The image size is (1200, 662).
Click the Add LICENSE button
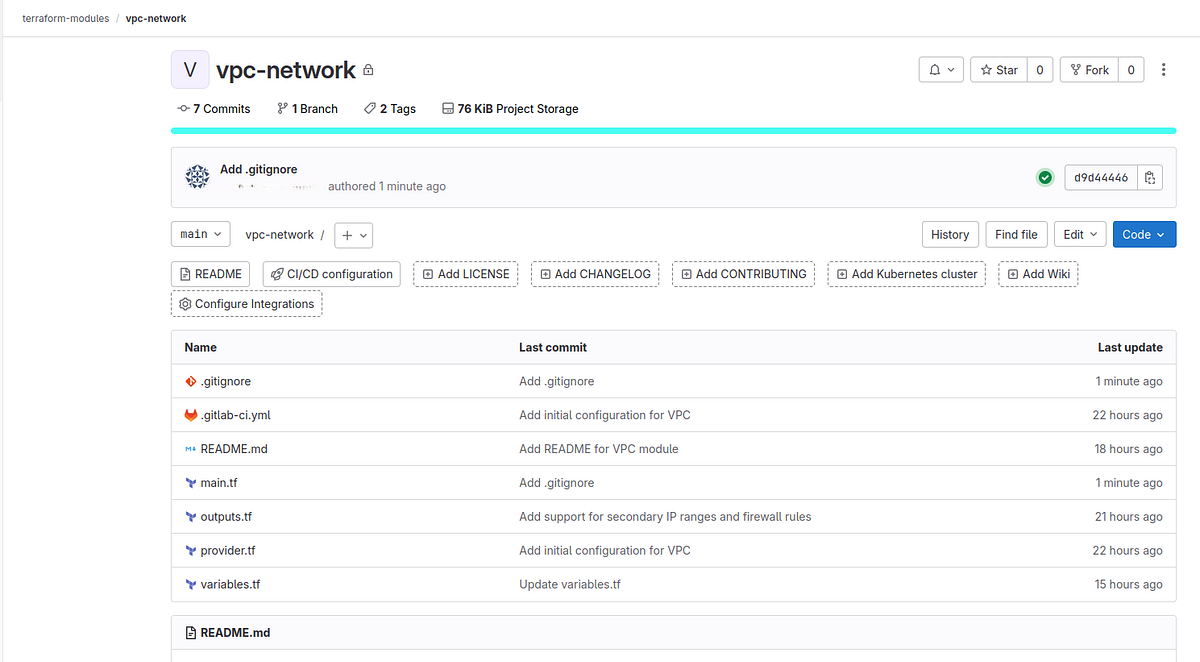(x=465, y=273)
